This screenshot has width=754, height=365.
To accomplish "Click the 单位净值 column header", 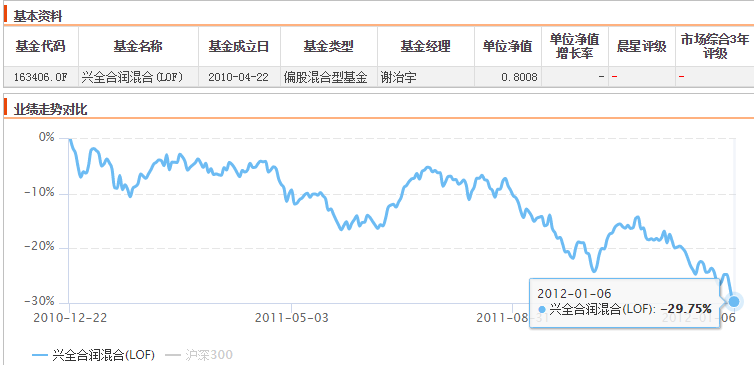I will click(x=508, y=46).
